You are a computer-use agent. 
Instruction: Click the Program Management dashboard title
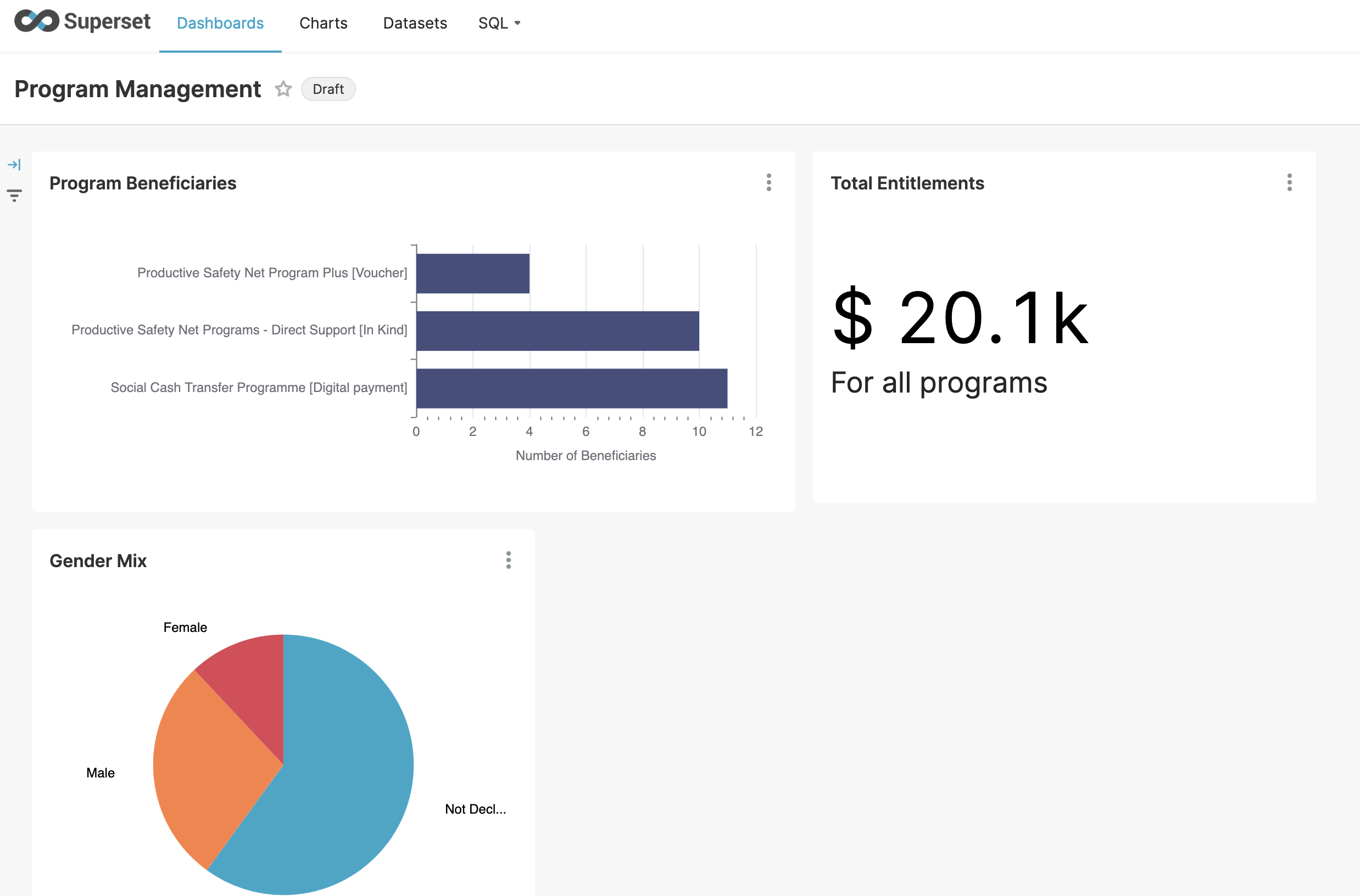137,89
